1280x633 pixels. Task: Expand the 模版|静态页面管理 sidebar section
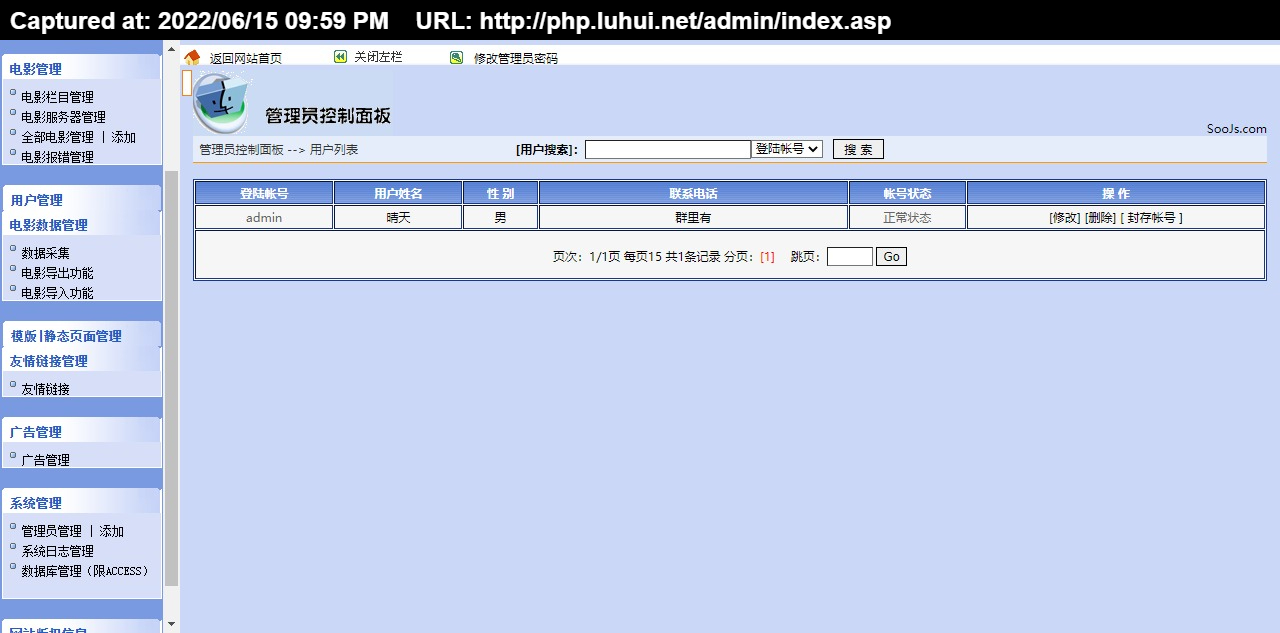[x=66, y=336]
